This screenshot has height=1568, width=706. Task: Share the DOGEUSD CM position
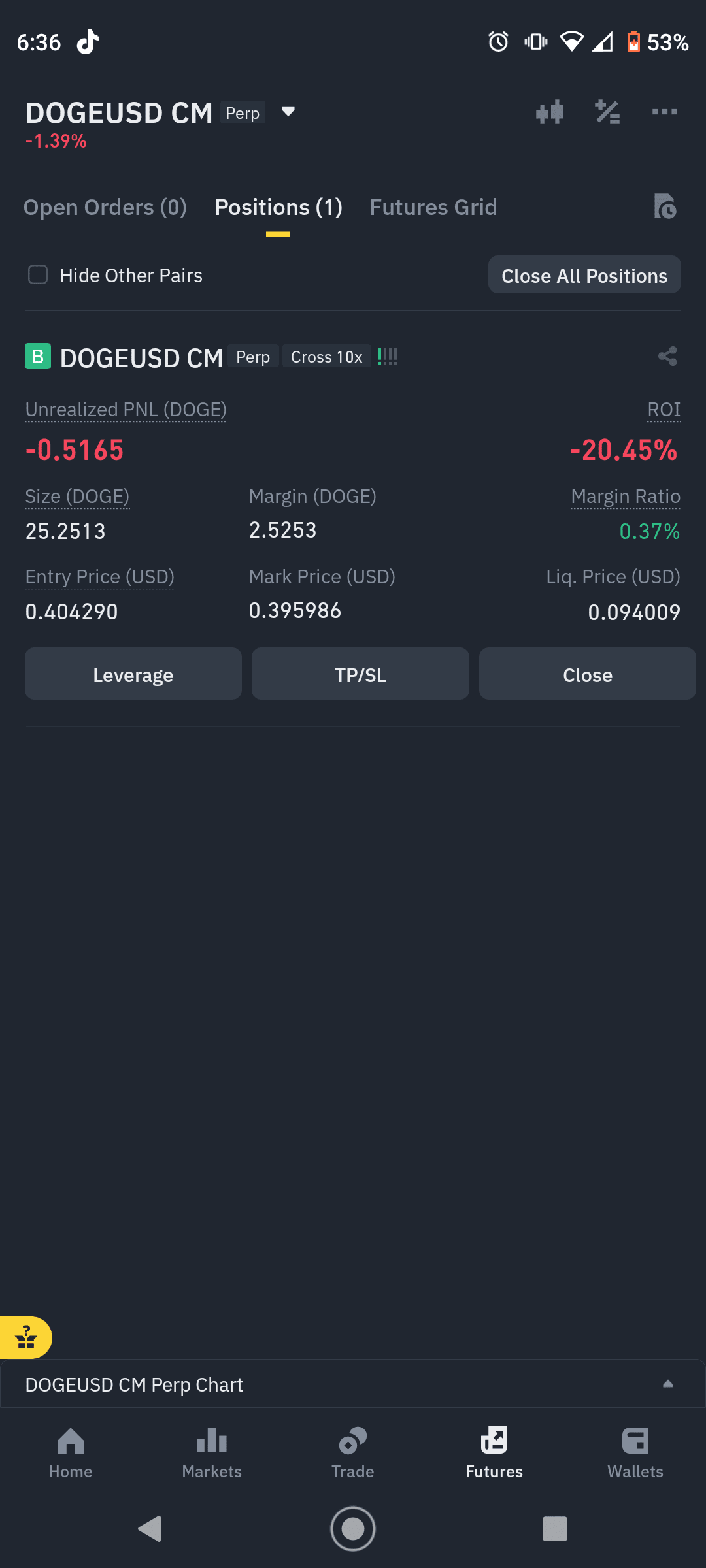point(667,356)
